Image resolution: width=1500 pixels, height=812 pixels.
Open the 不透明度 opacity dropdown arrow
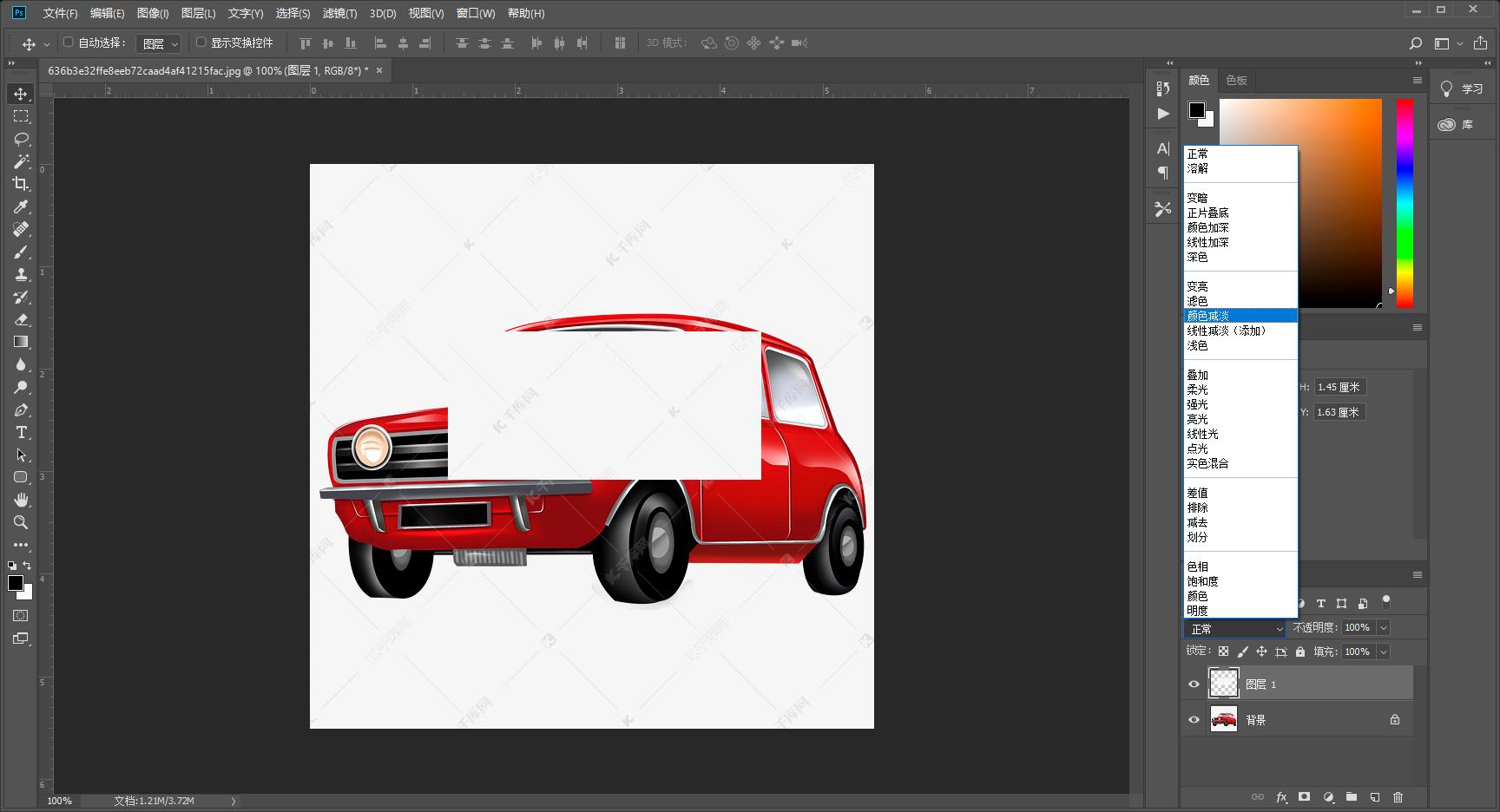[1384, 627]
